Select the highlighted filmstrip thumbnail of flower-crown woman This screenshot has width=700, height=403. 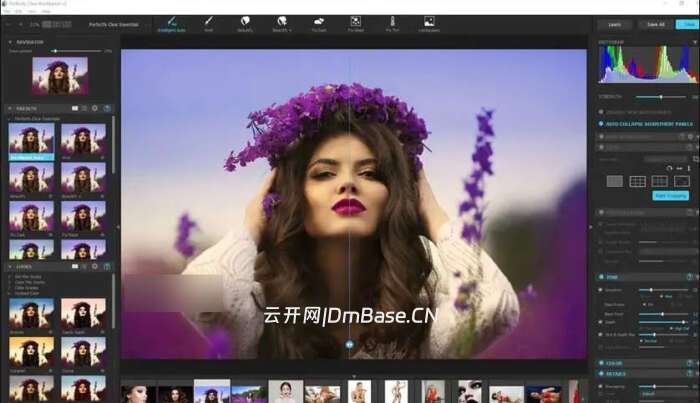(212, 391)
